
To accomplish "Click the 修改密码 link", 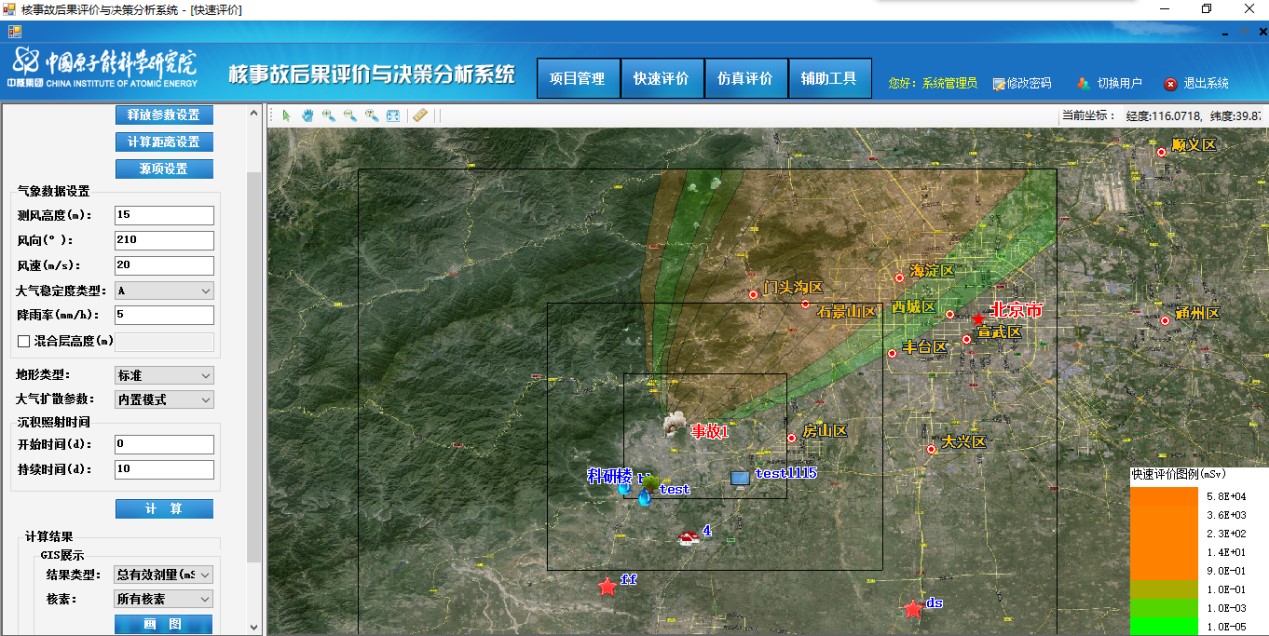I will [x=1022, y=84].
